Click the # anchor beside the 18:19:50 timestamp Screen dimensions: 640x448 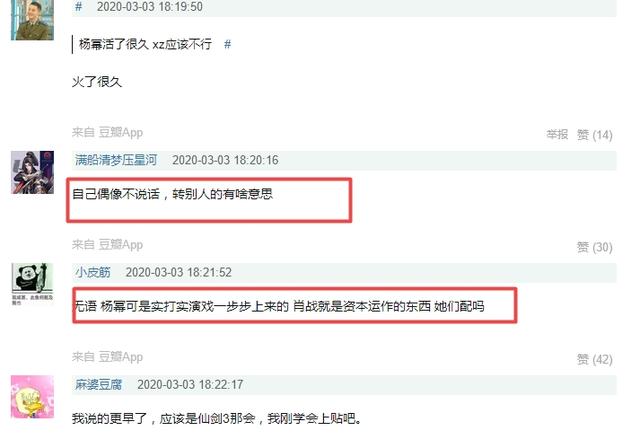pos(79,7)
